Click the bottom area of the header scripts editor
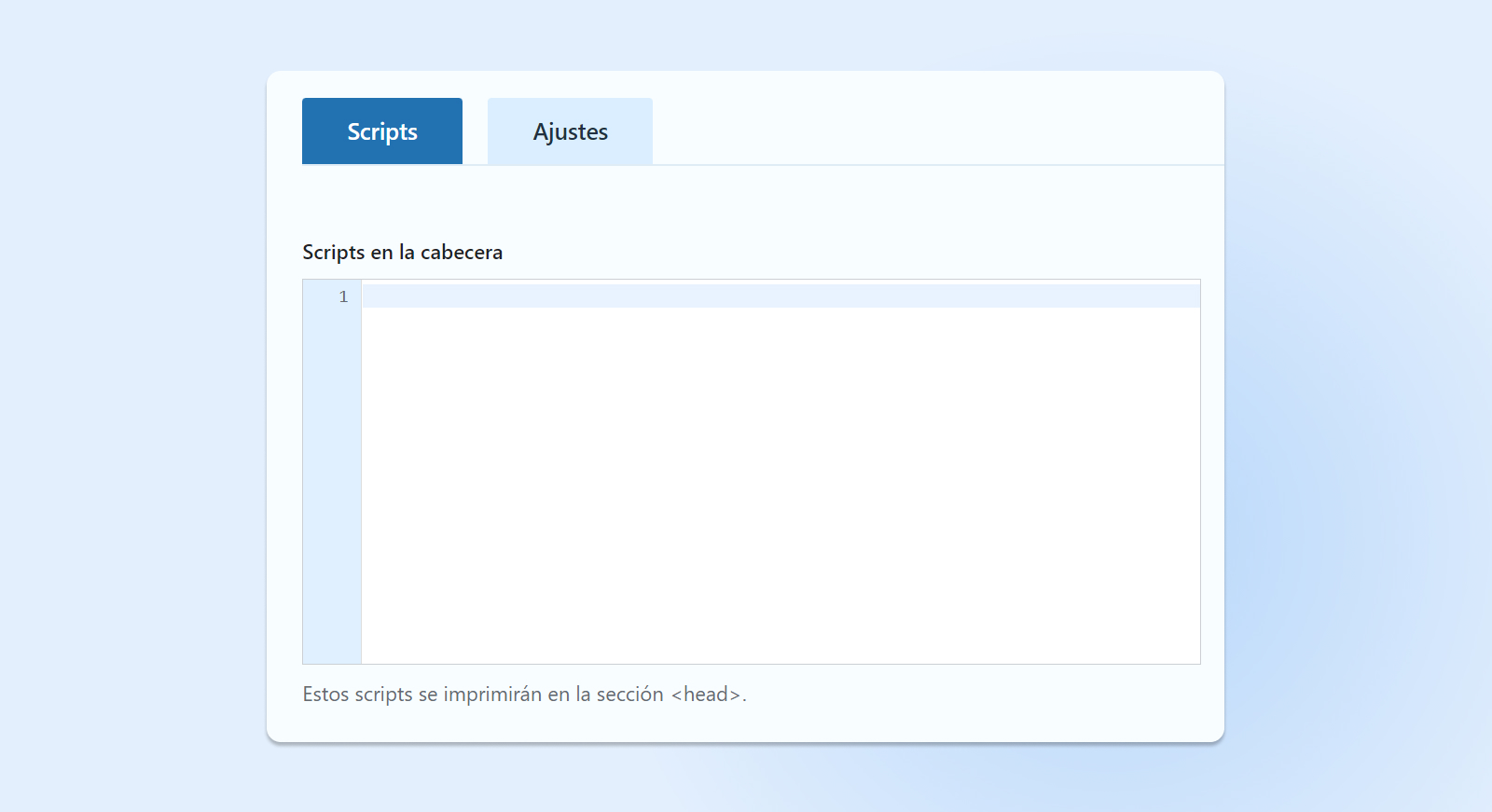This screenshot has width=1492, height=812. point(780,643)
